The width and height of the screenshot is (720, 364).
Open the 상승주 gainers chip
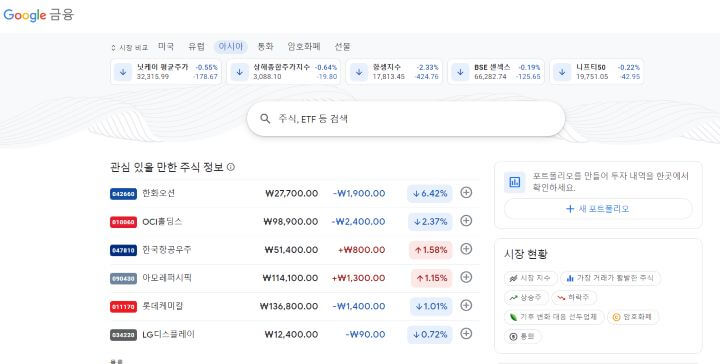coord(526,297)
